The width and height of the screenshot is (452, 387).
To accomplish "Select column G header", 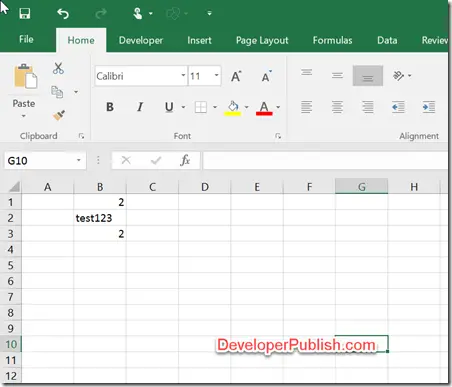I will coord(362,186).
